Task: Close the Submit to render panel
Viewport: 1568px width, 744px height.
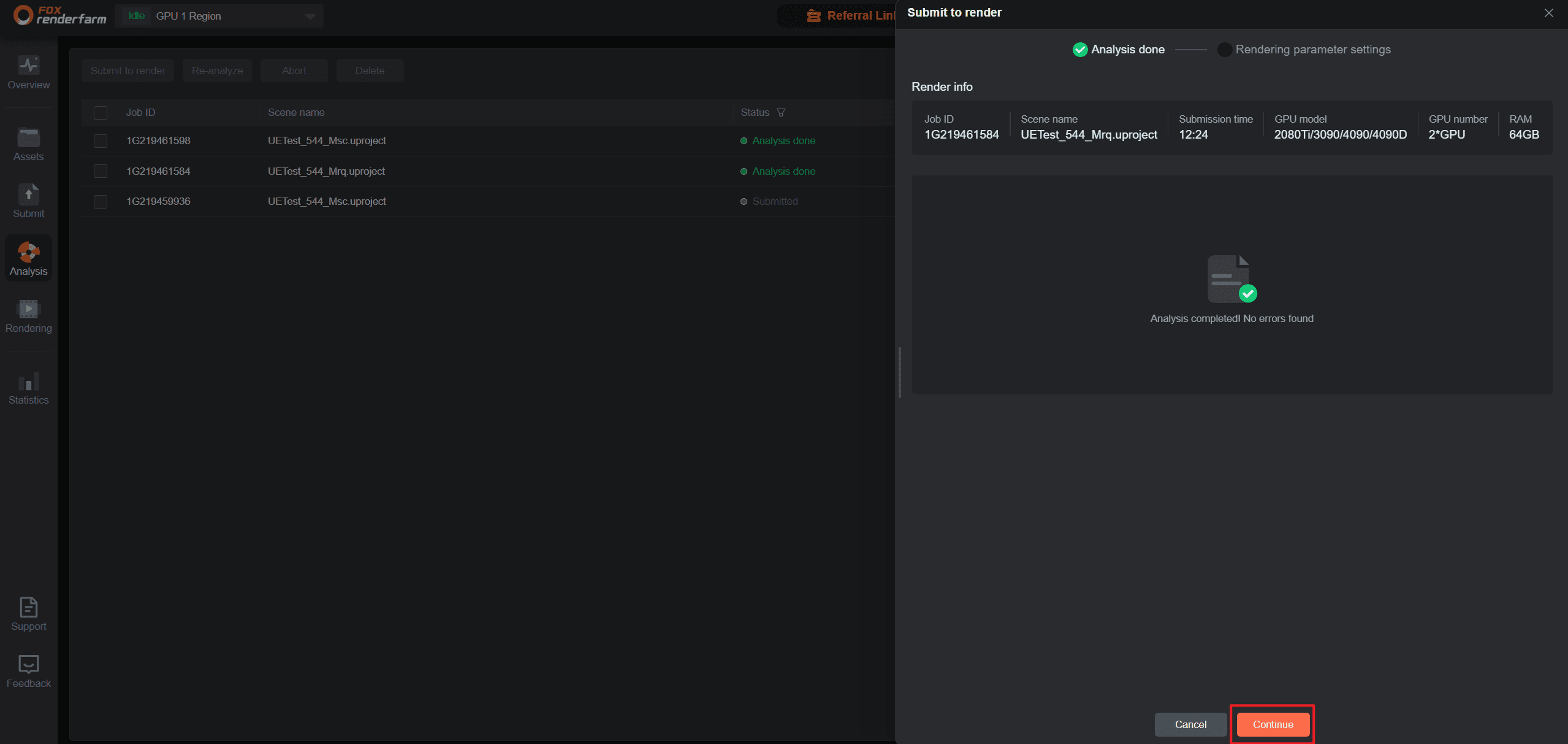Action: coord(1549,13)
